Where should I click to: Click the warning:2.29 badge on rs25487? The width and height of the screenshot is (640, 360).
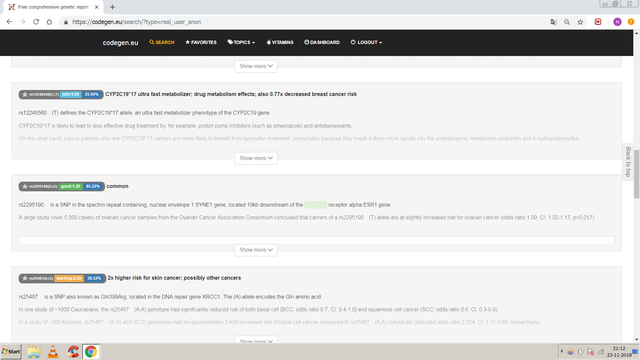tap(69, 278)
